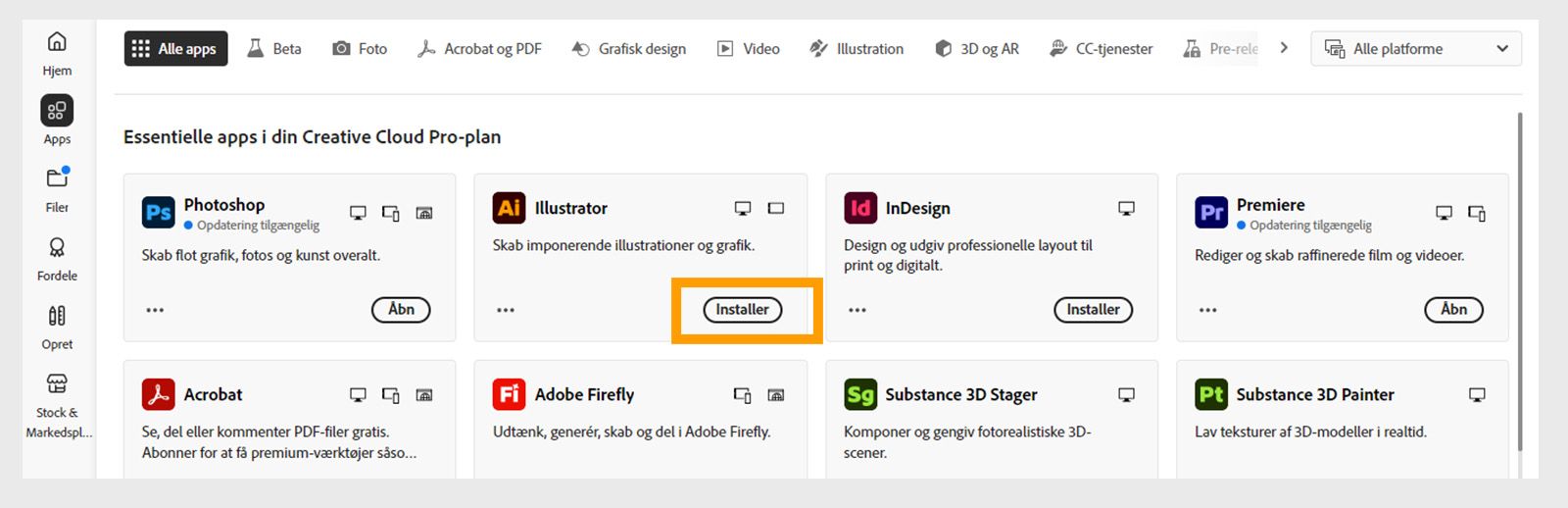Click Adobe Firefly's mobile platform icon
The image size is (1568, 508).
click(742, 395)
